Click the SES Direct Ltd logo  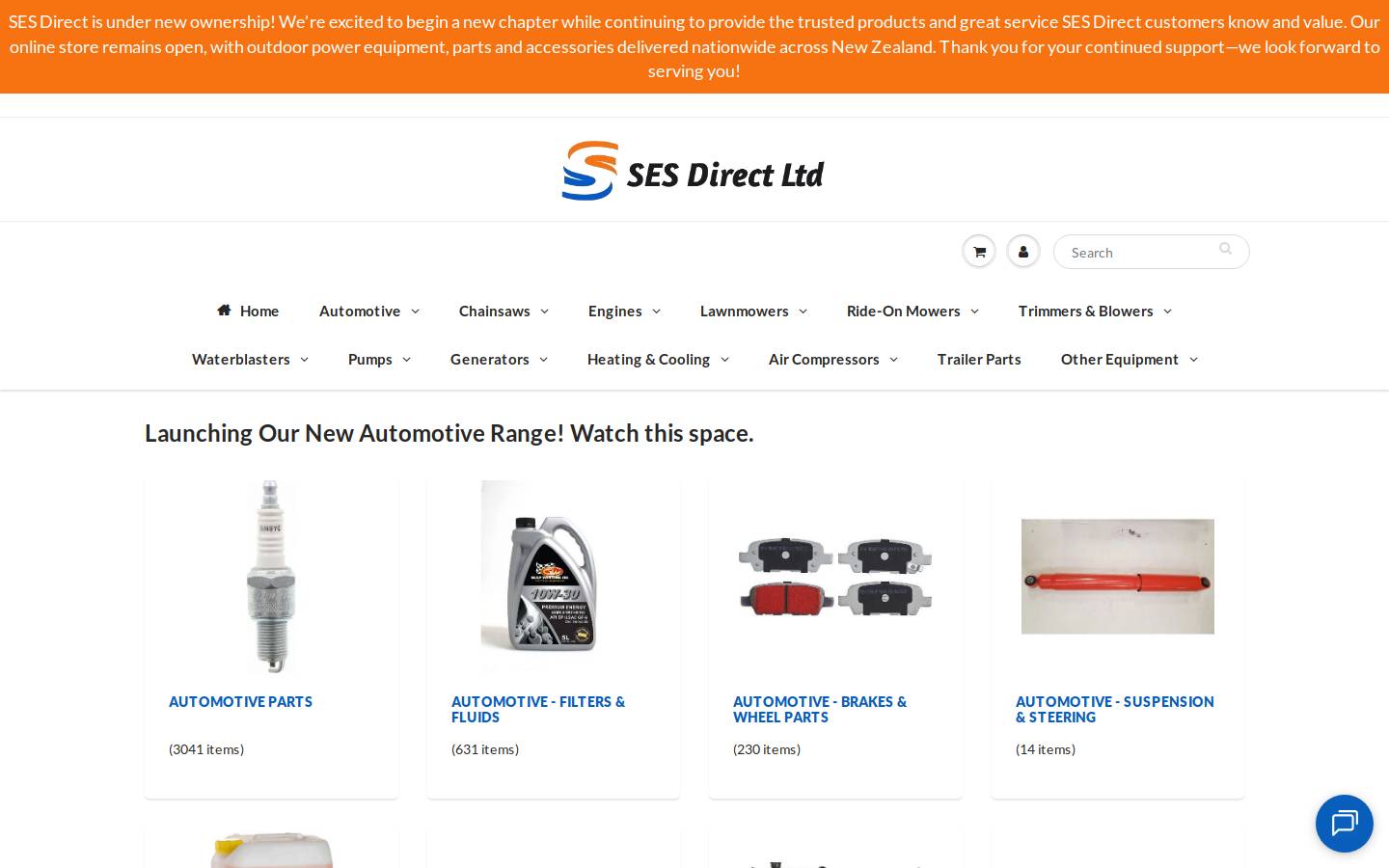694,171
